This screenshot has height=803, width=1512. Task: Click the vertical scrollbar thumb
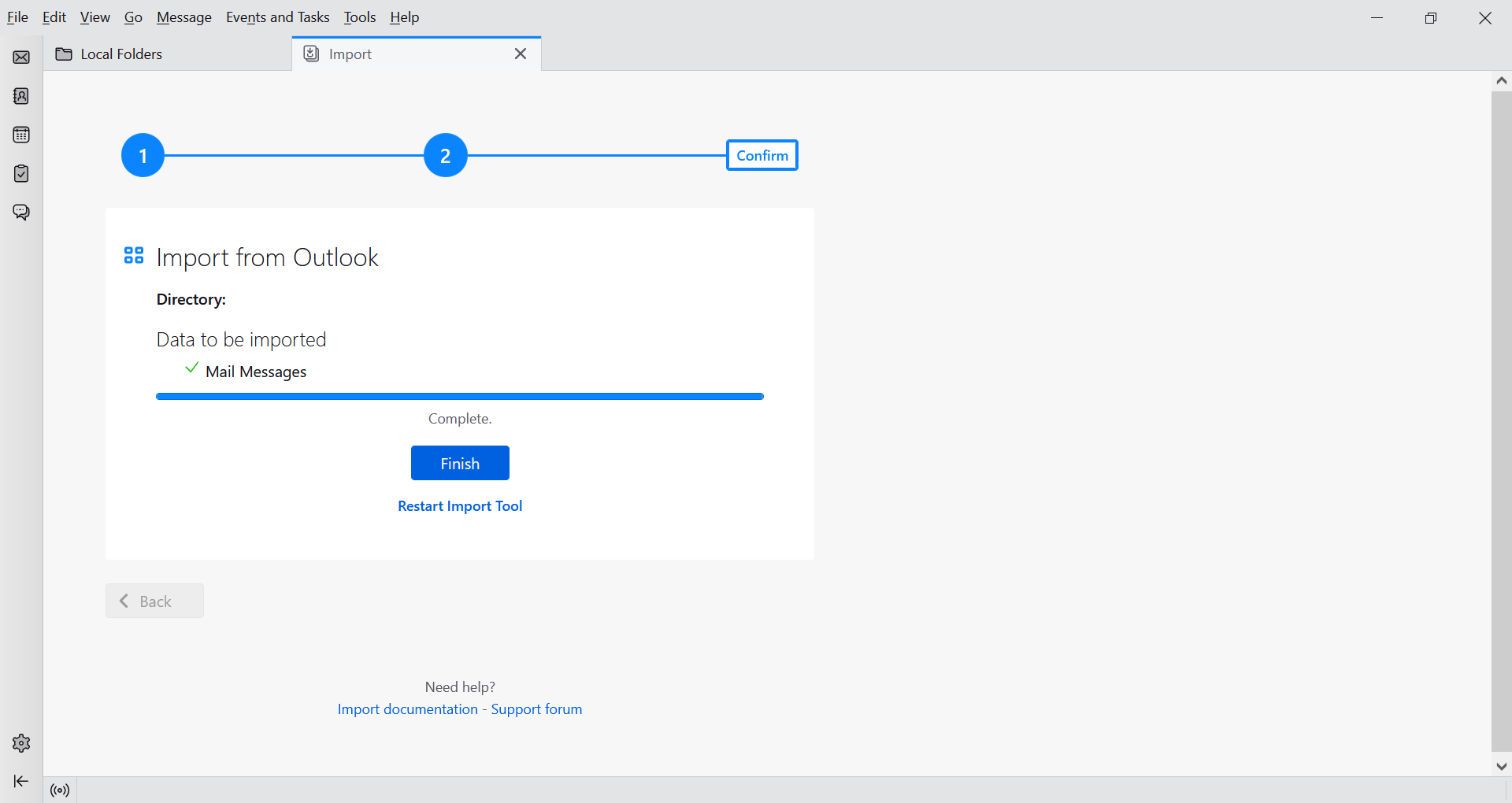click(1502, 421)
